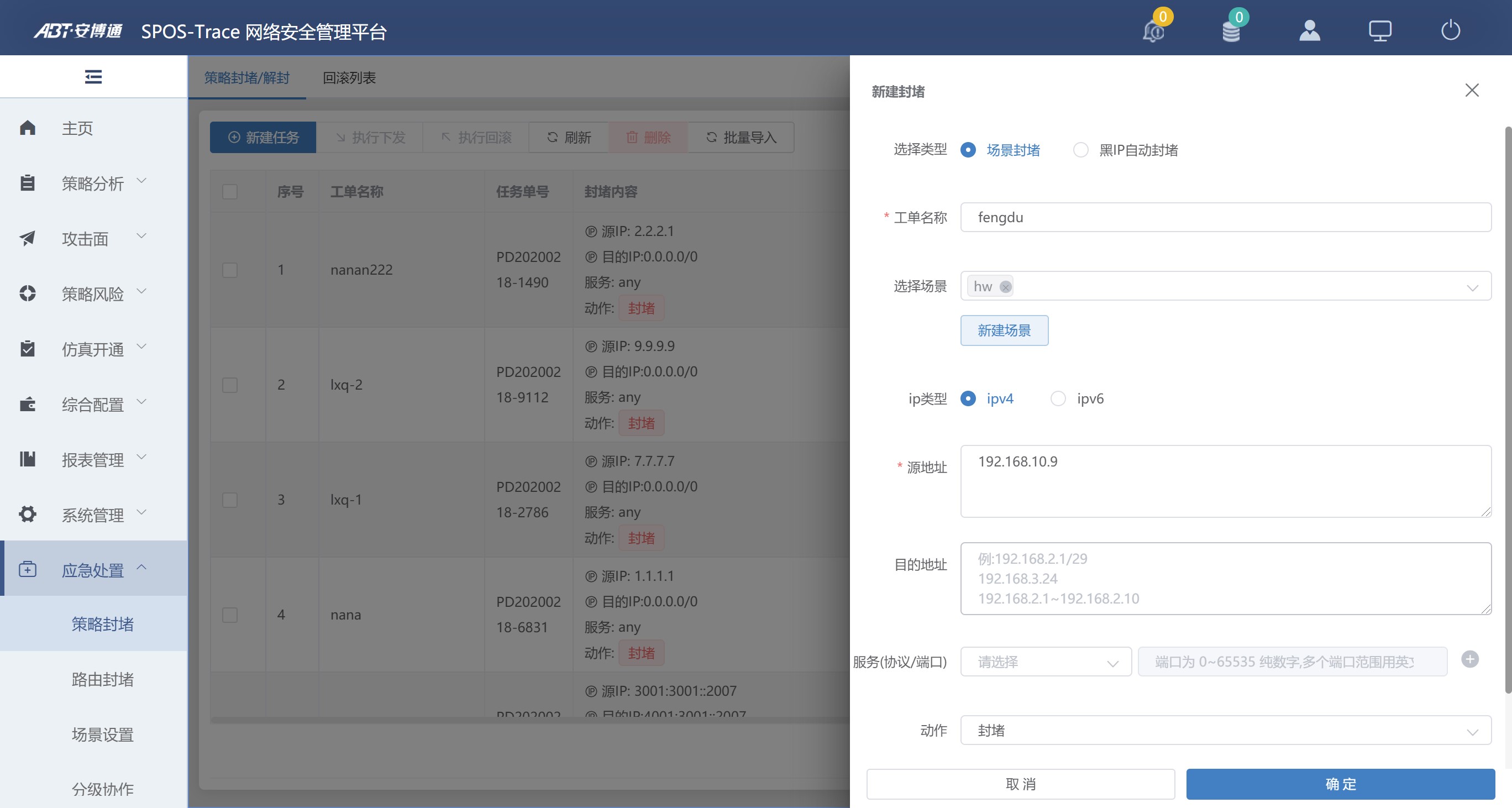Click the 删除 toolbar button
The height and width of the screenshot is (808, 1512).
coord(648,137)
